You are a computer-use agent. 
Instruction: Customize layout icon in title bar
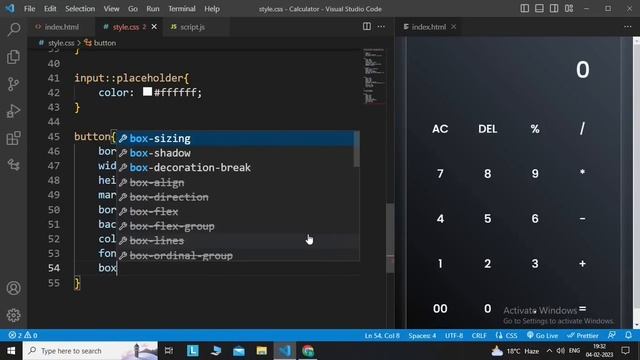(569, 9)
